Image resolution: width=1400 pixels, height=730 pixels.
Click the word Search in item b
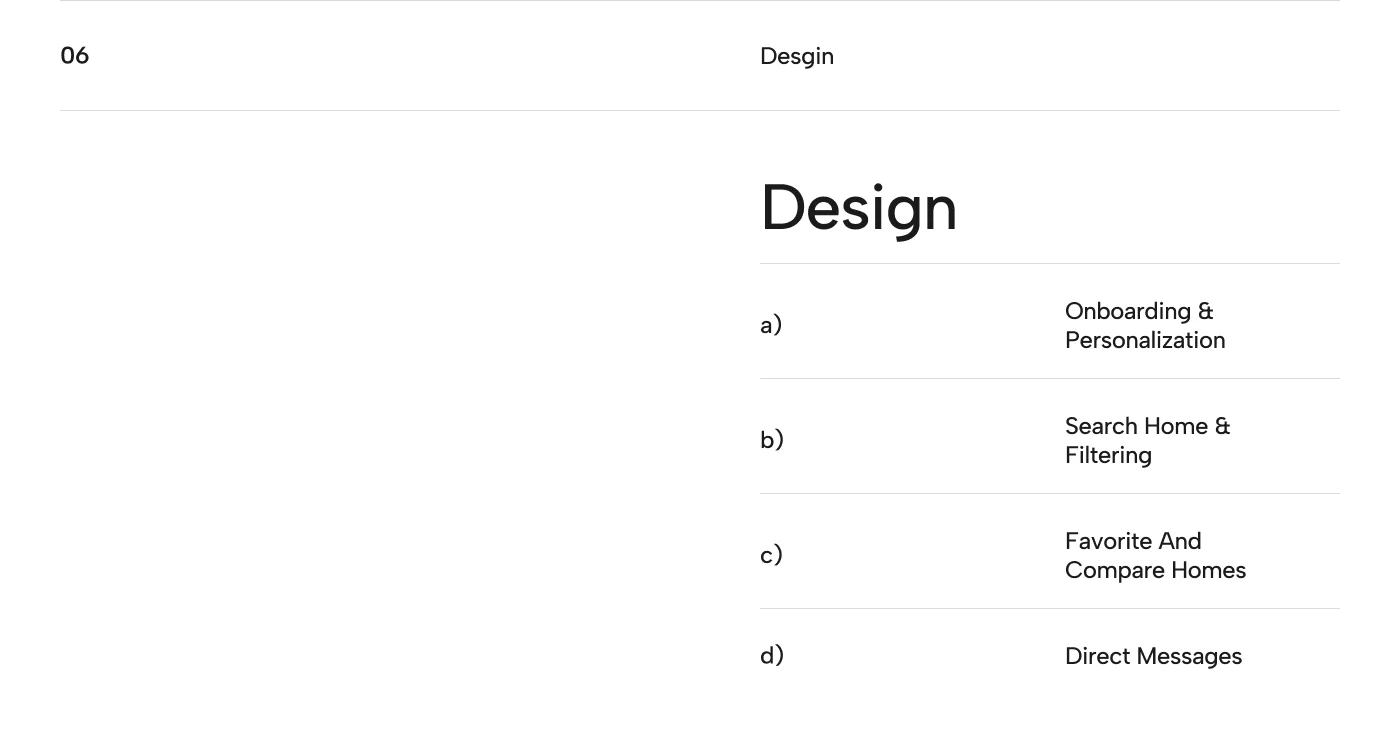pyautogui.click(x=1100, y=426)
